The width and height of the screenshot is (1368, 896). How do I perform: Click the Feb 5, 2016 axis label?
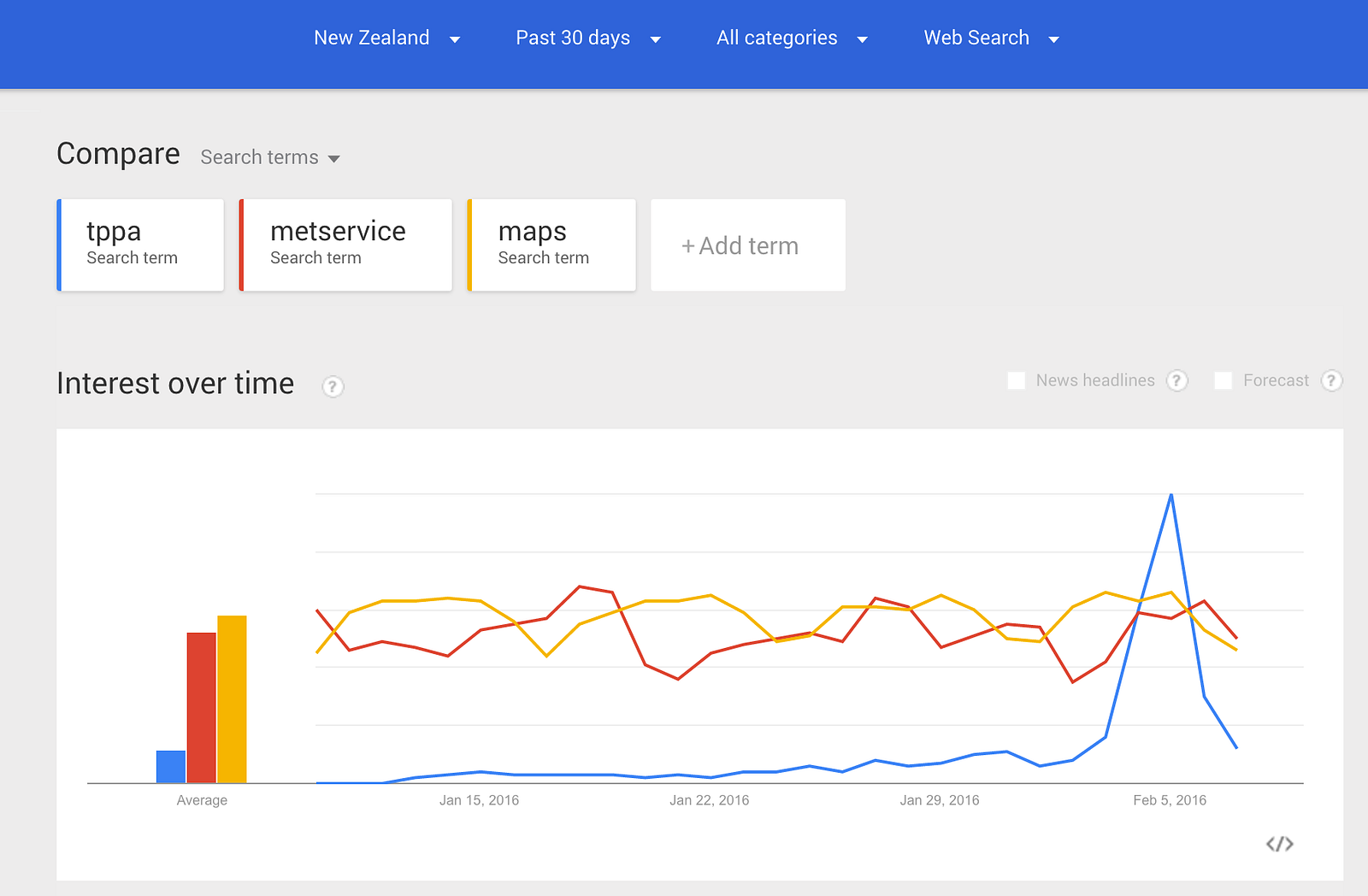[x=1170, y=800]
